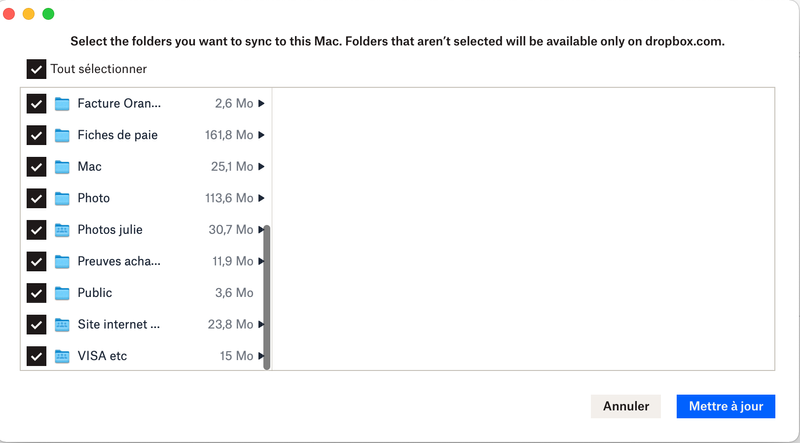
Task: Uncheck the Tout sélectionner checkbox
Action: (x=36, y=69)
